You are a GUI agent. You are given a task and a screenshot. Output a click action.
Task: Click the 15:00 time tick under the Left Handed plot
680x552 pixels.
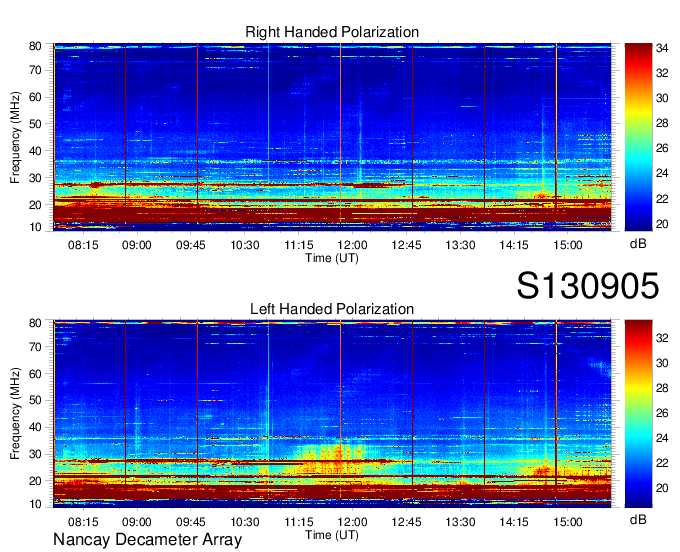(x=568, y=522)
